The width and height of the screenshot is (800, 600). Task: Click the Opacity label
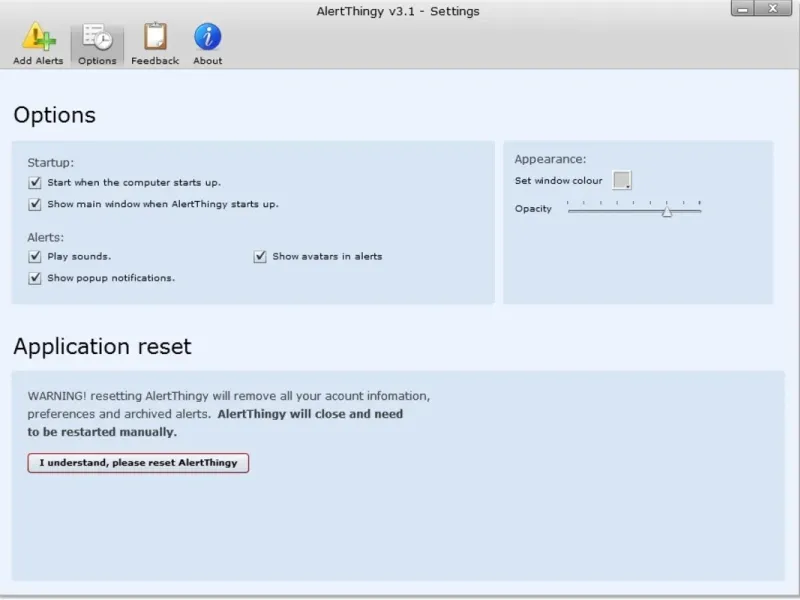coord(533,209)
